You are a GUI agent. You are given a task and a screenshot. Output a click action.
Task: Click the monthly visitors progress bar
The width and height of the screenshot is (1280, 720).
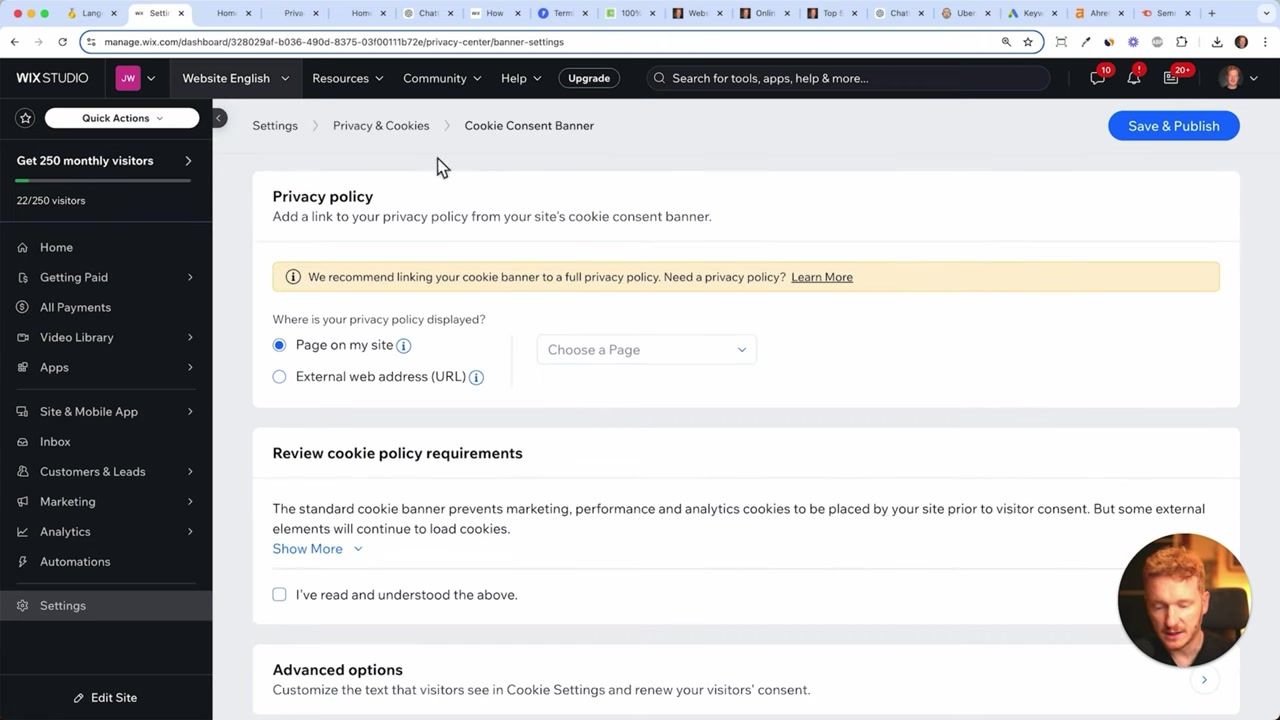[103, 181]
